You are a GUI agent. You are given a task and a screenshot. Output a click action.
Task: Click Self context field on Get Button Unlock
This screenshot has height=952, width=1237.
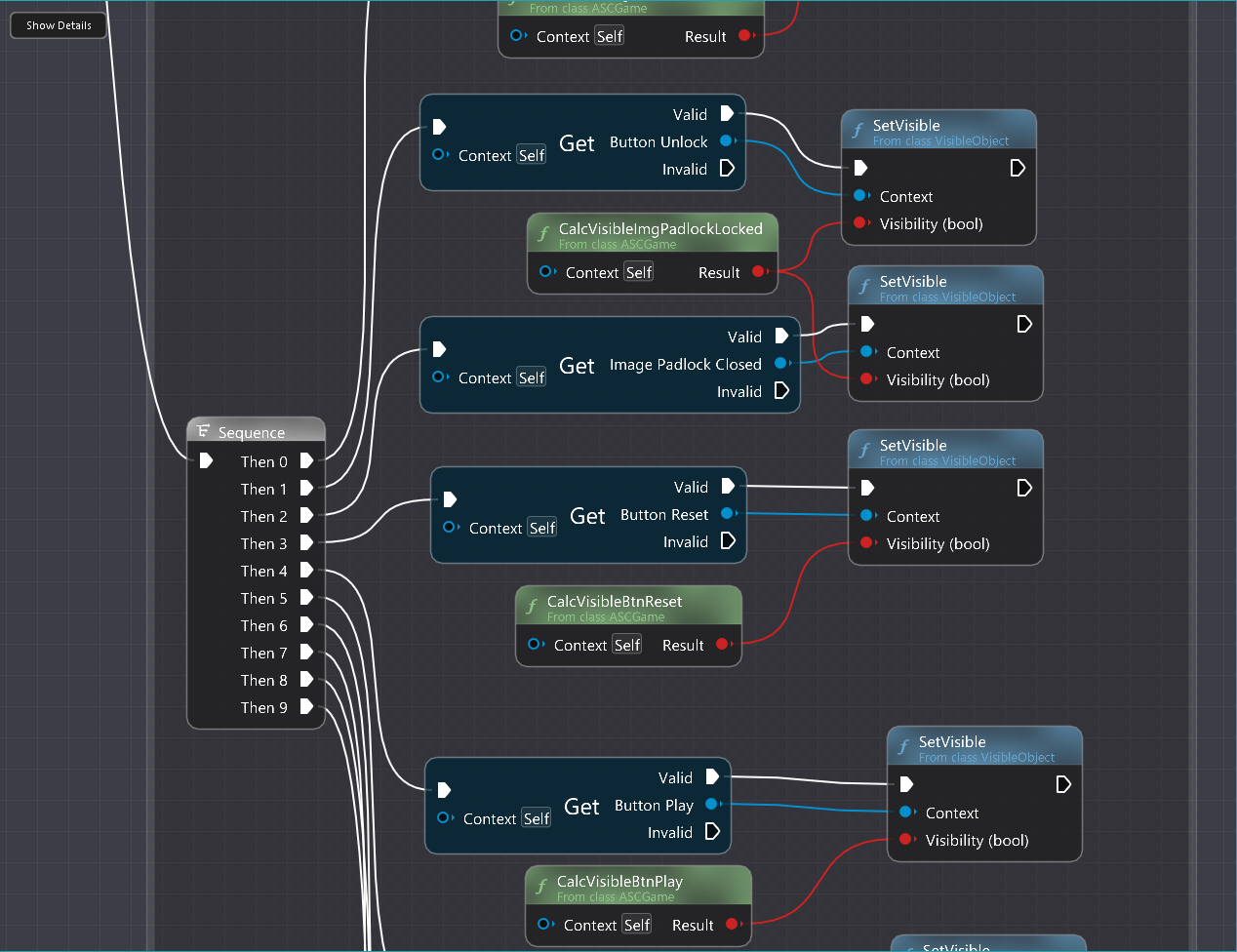coord(531,155)
